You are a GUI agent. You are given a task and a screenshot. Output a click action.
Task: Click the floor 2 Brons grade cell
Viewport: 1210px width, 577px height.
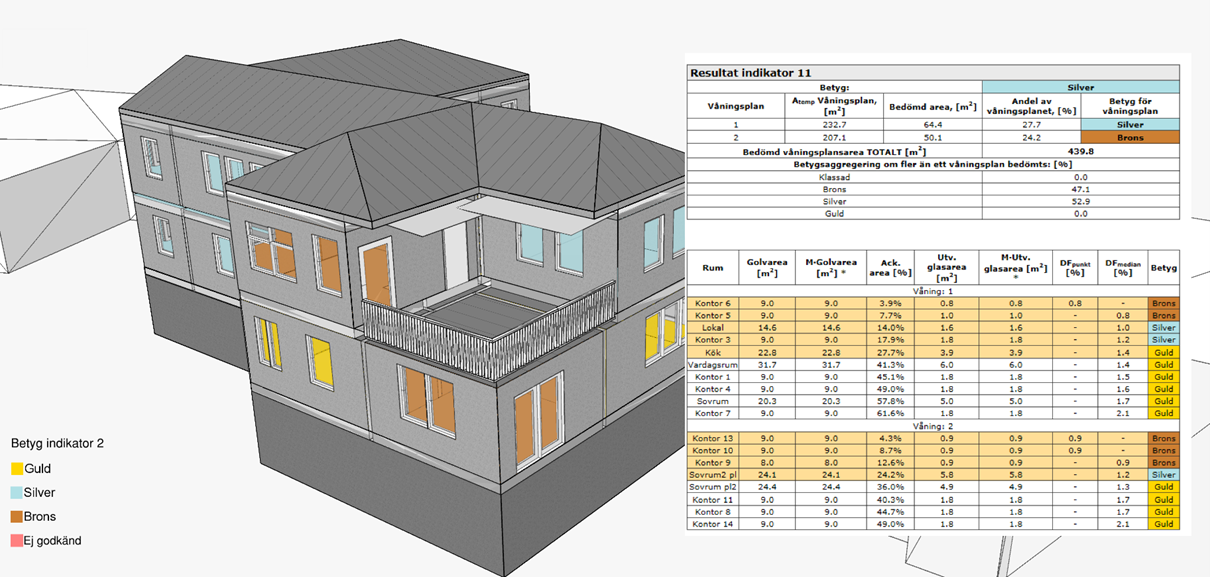point(1129,137)
